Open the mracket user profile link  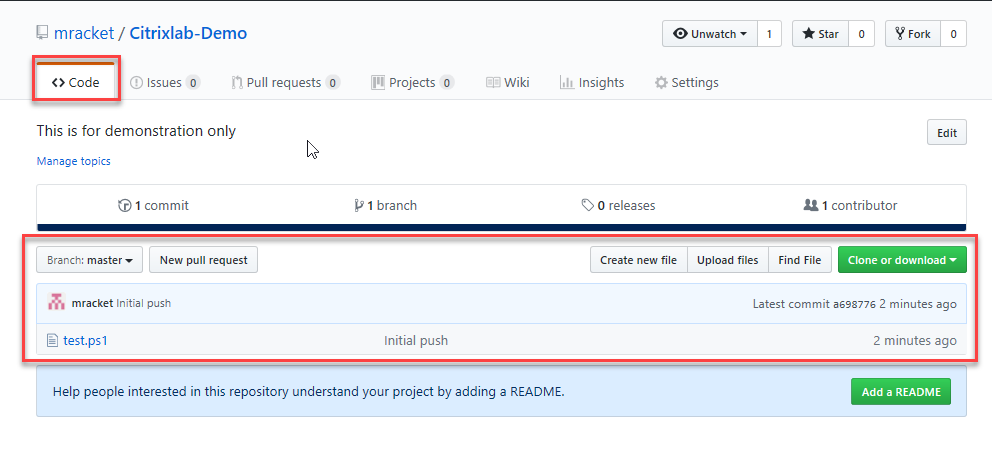click(x=84, y=33)
